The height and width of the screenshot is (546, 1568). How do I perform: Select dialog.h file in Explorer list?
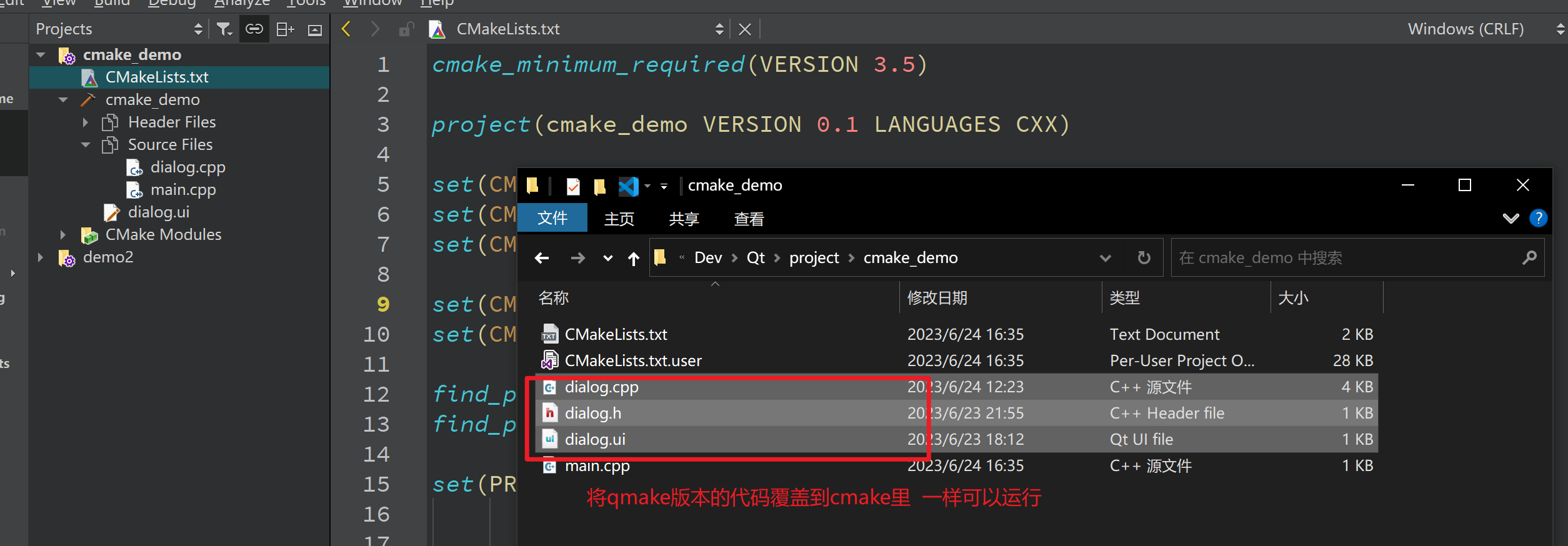956,413
